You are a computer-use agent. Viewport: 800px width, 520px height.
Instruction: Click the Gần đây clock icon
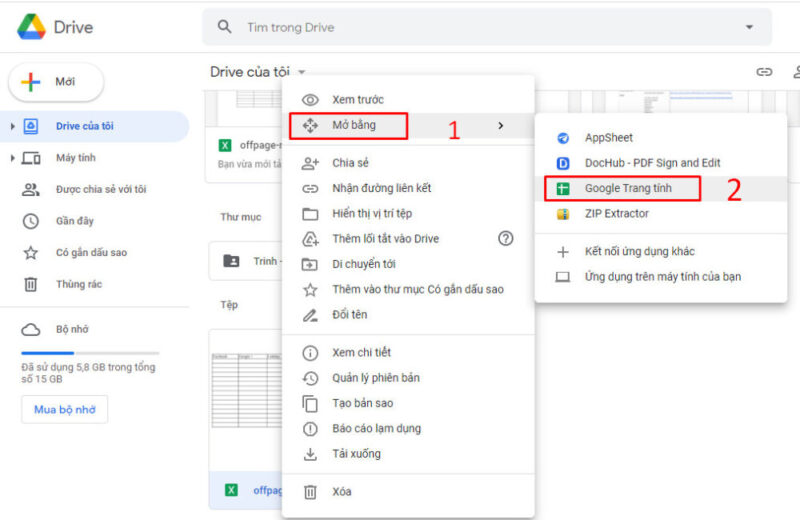click(31, 221)
